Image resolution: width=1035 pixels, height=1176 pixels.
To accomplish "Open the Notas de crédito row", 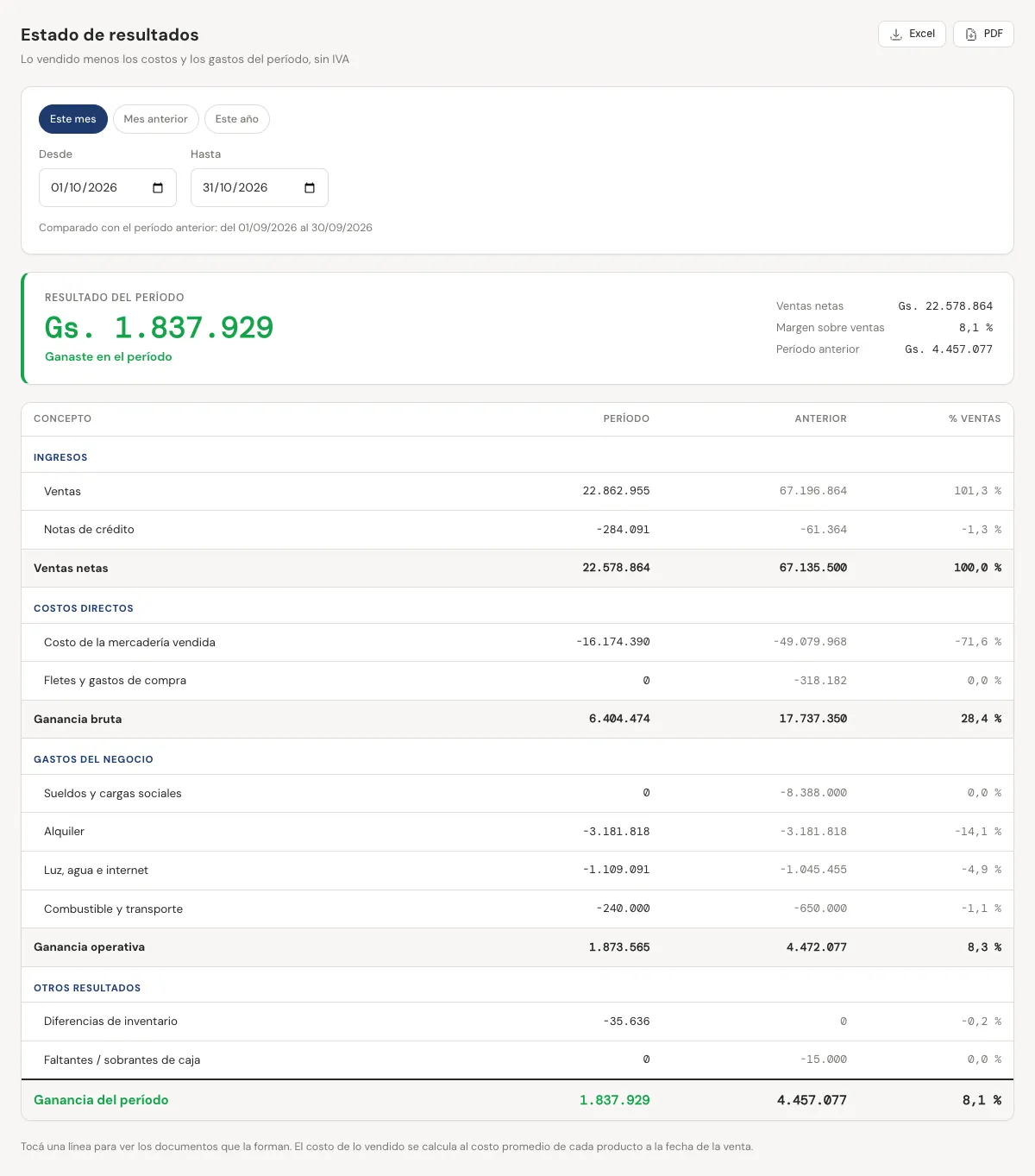I will (x=517, y=530).
